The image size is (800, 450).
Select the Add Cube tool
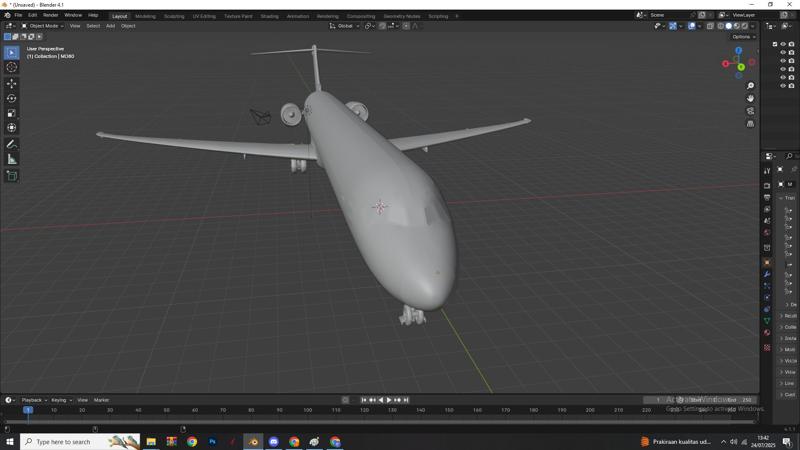point(12,176)
